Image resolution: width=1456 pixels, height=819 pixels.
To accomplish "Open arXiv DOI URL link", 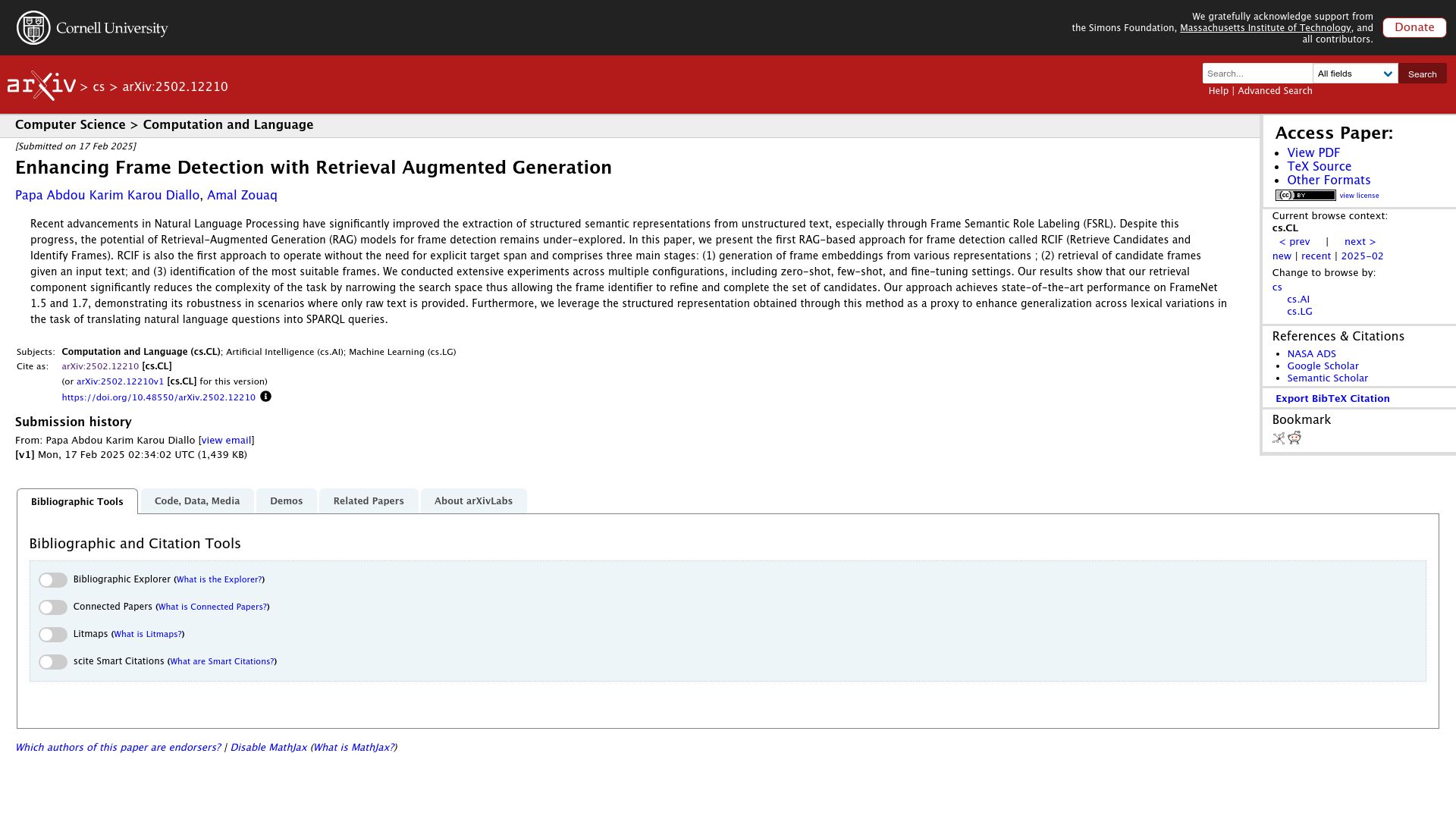I will click(x=158, y=397).
